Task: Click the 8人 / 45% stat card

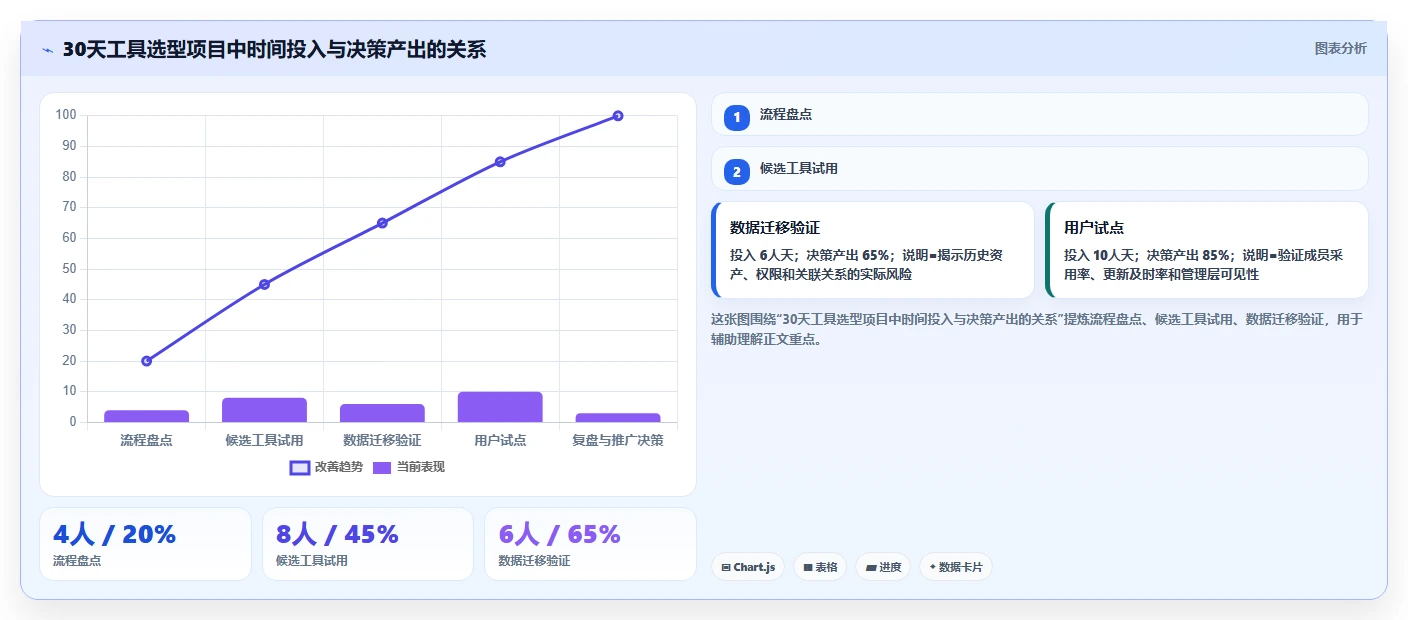Action: click(x=368, y=544)
